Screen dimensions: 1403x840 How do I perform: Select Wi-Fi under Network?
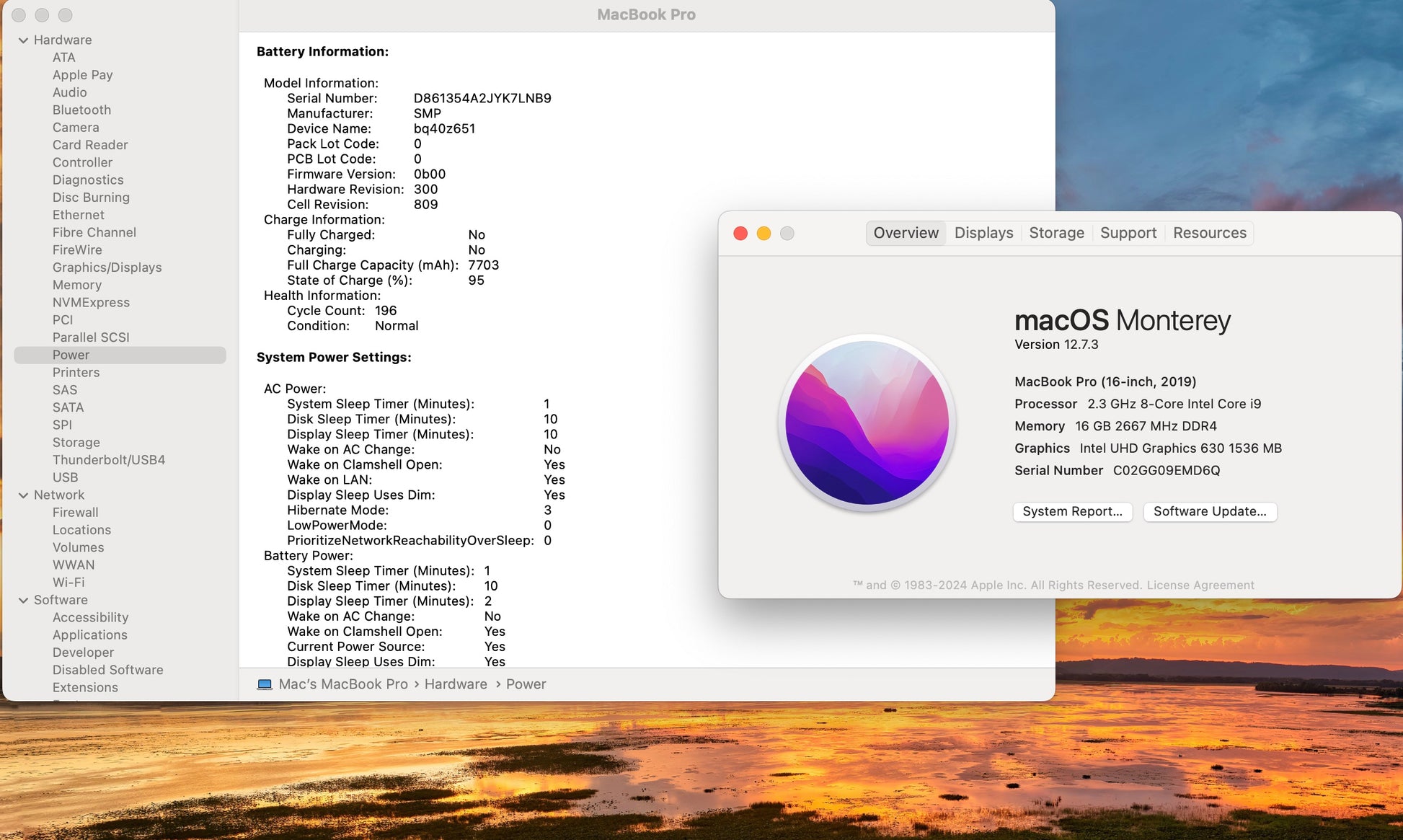click(x=68, y=583)
